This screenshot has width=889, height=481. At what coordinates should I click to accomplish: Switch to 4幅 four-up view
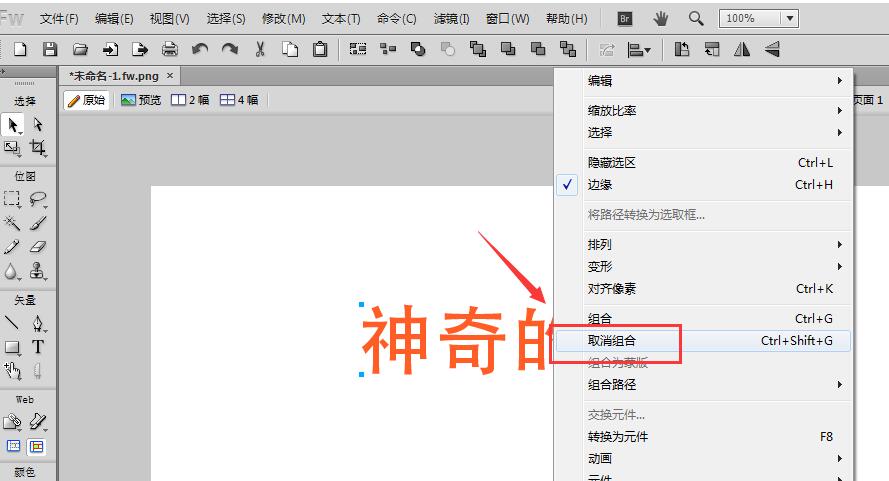pyautogui.click(x=239, y=100)
